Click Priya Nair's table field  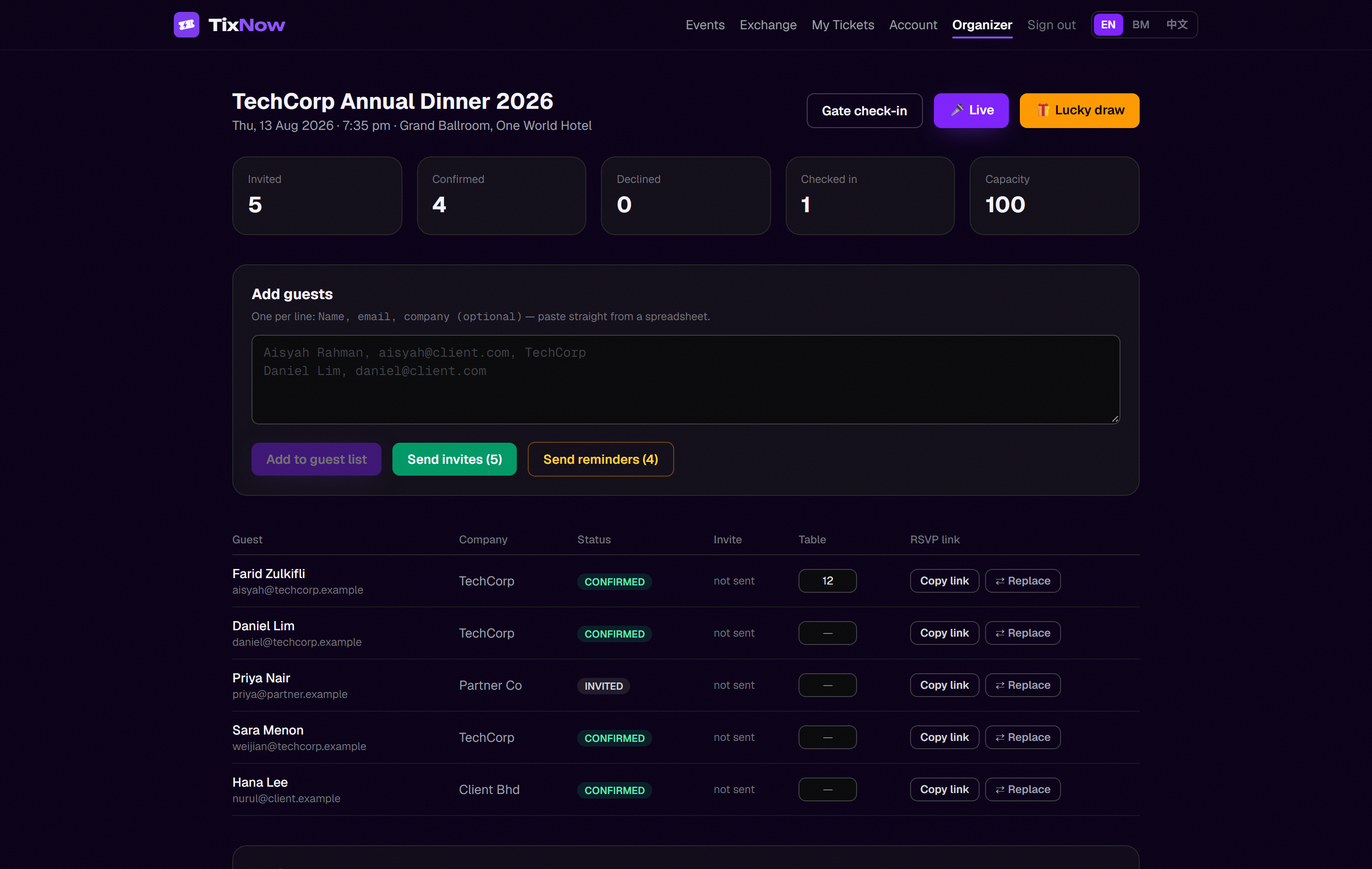(x=827, y=685)
